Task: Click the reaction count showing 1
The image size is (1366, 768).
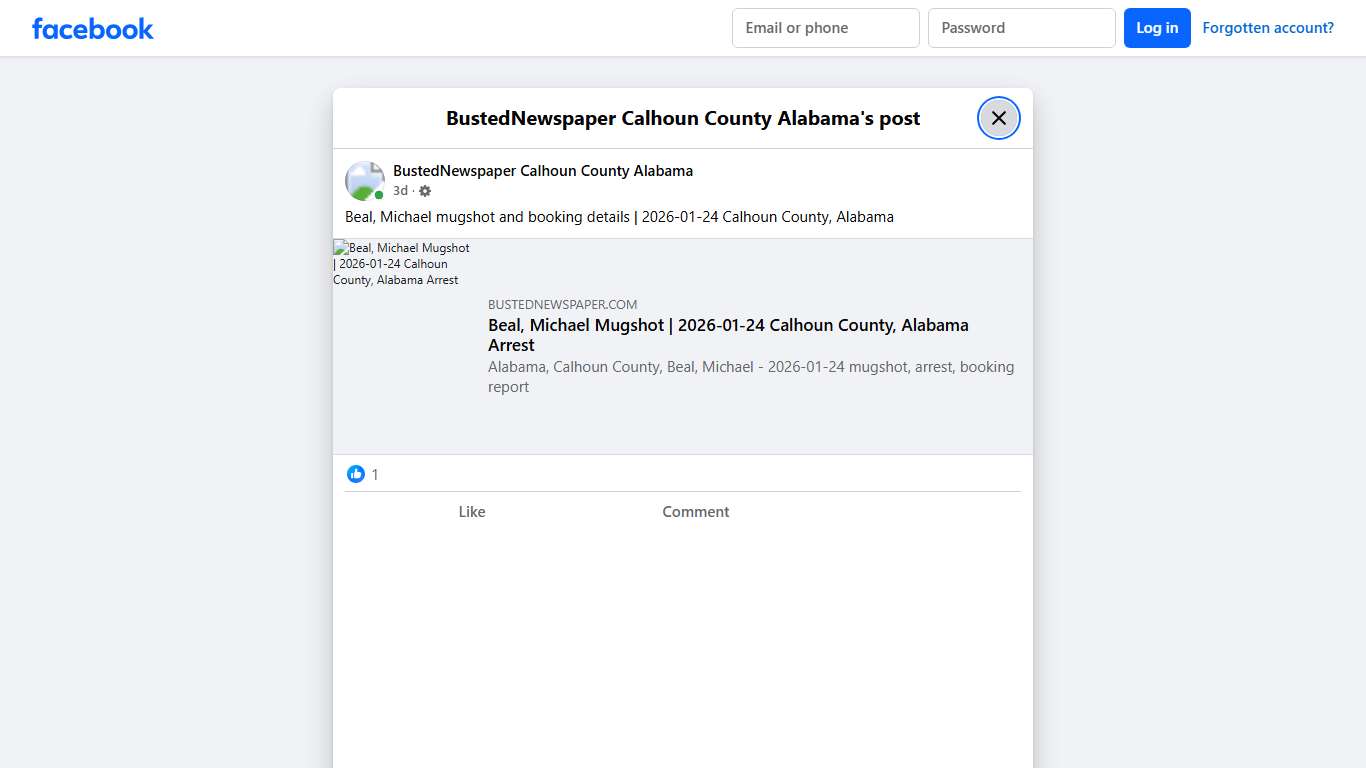Action: click(375, 473)
